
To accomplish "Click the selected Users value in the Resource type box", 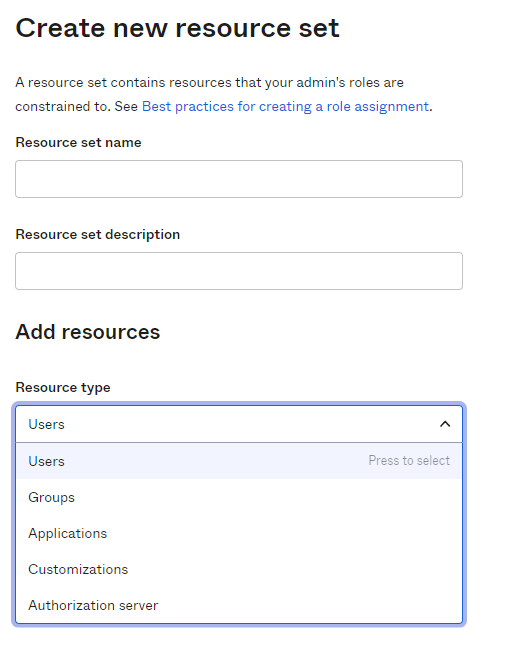I will click(x=46, y=424).
